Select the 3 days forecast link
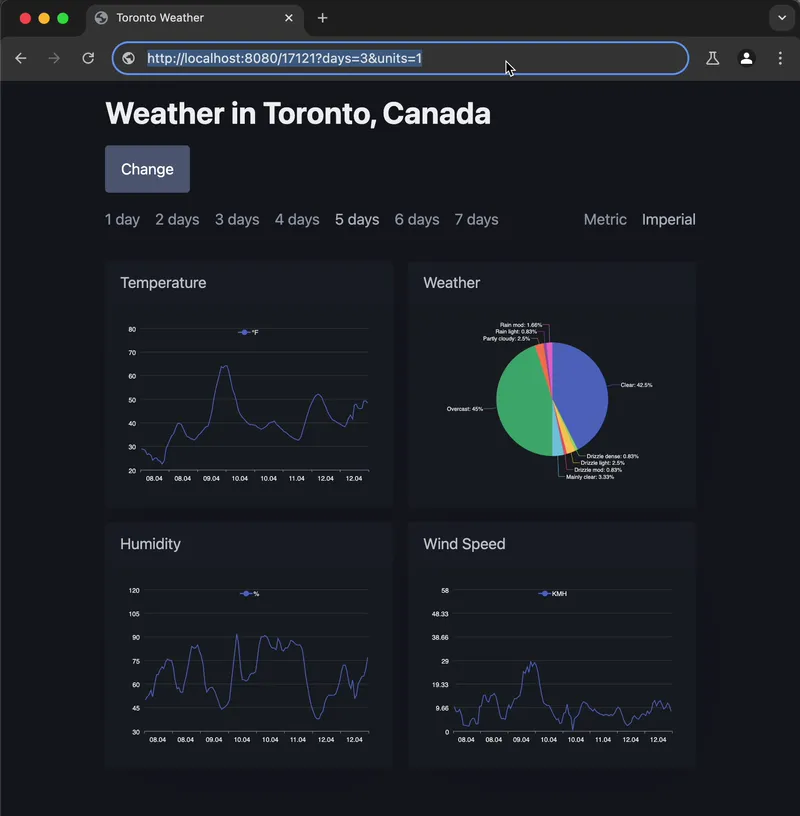The width and height of the screenshot is (800, 816). click(x=237, y=219)
